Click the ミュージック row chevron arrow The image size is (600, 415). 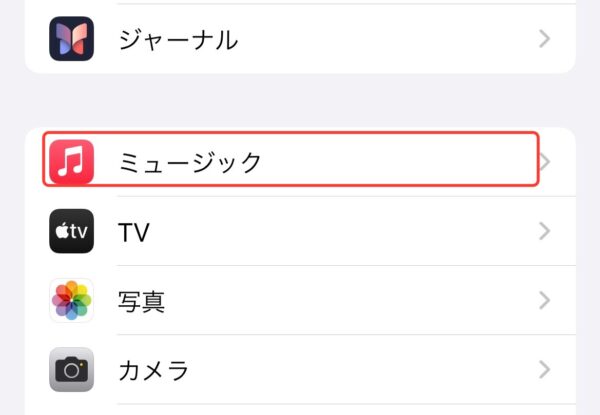coord(545,162)
